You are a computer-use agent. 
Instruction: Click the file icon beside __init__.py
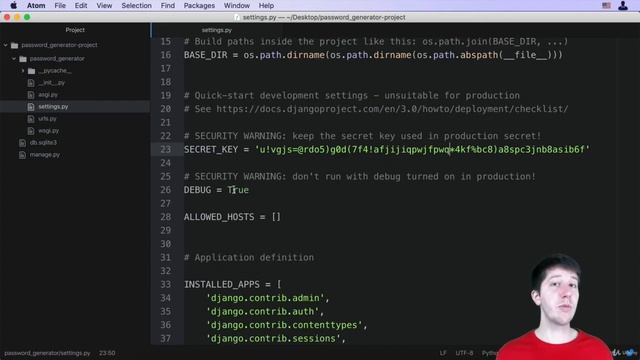(31, 83)
